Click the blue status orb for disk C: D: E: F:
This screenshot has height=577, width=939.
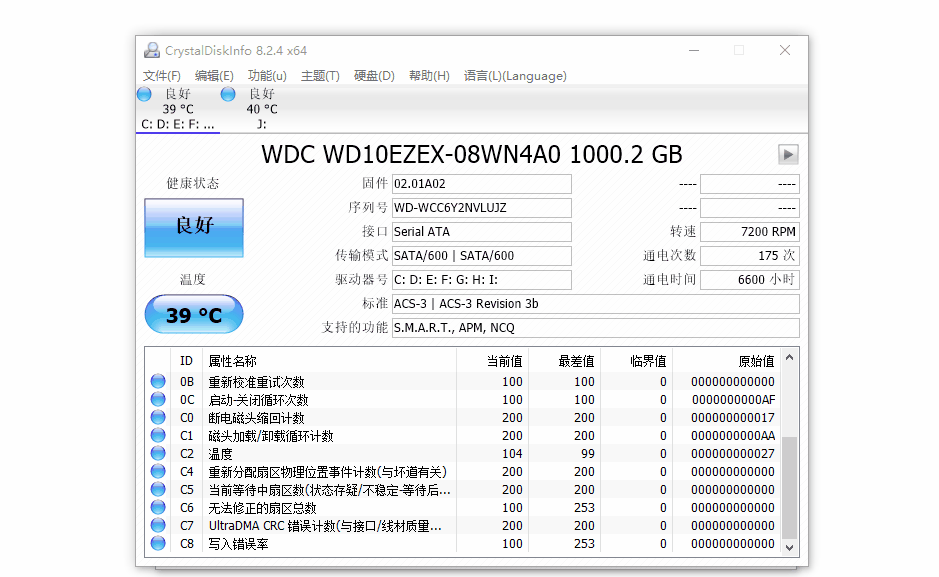point(144,94)
